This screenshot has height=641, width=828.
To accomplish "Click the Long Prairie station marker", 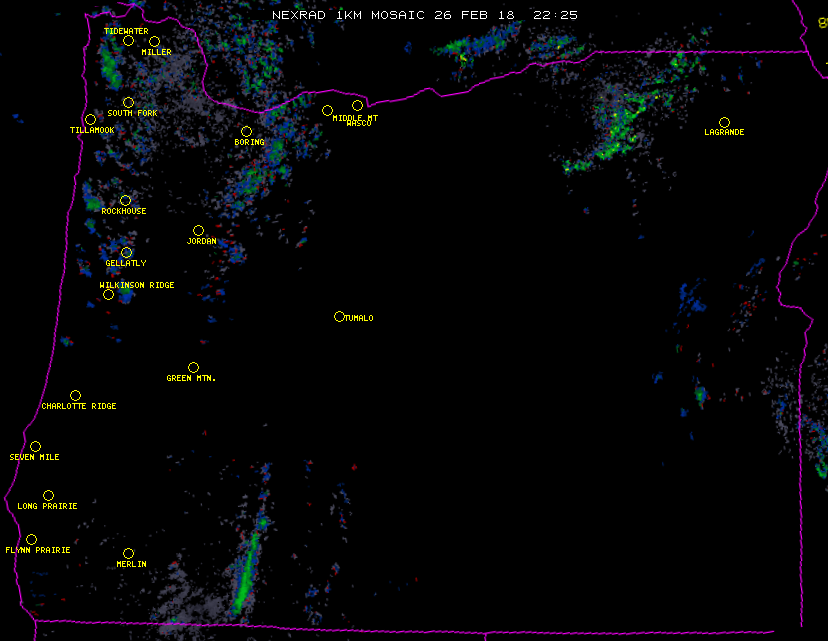I will [48, 495].
